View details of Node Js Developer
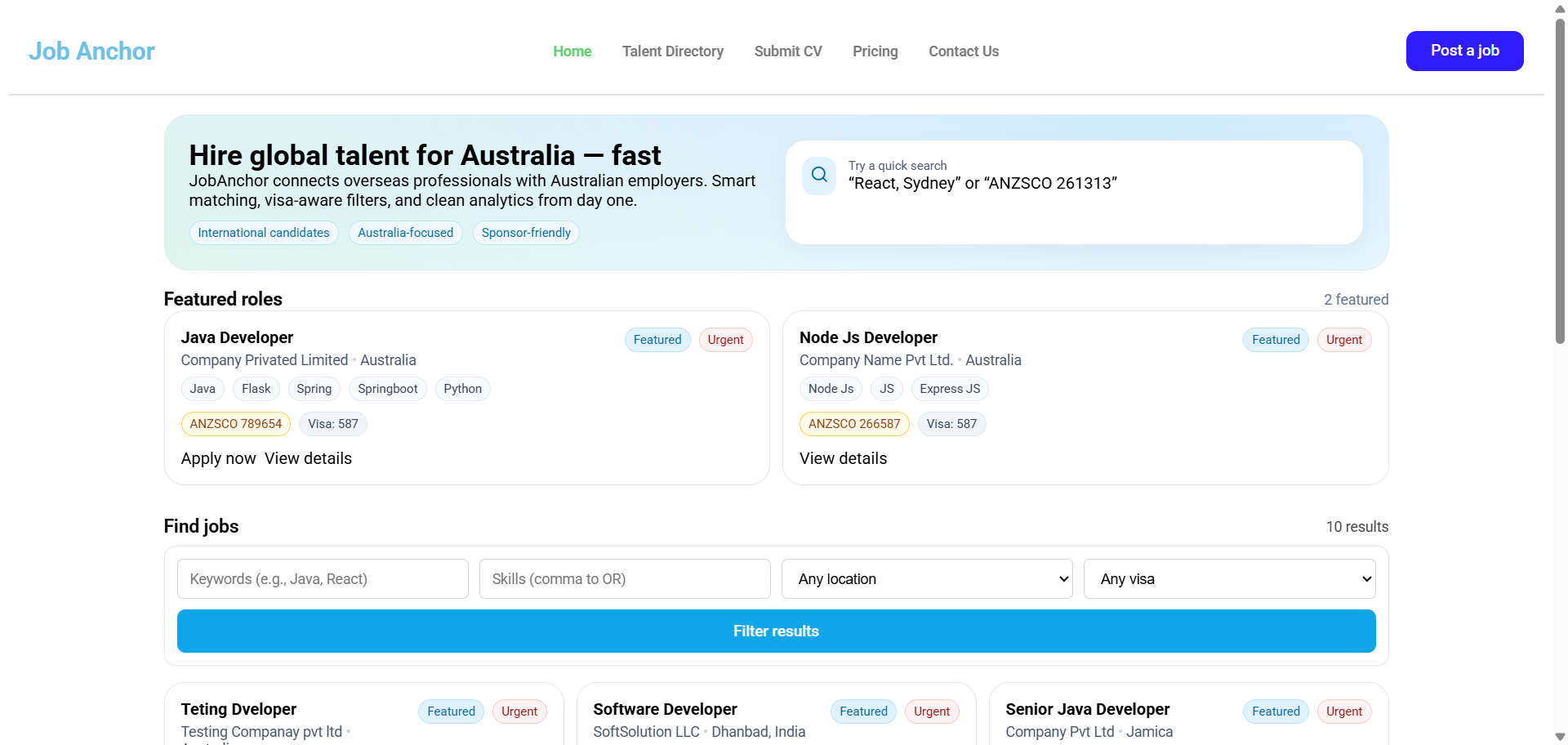 [843, 459]
